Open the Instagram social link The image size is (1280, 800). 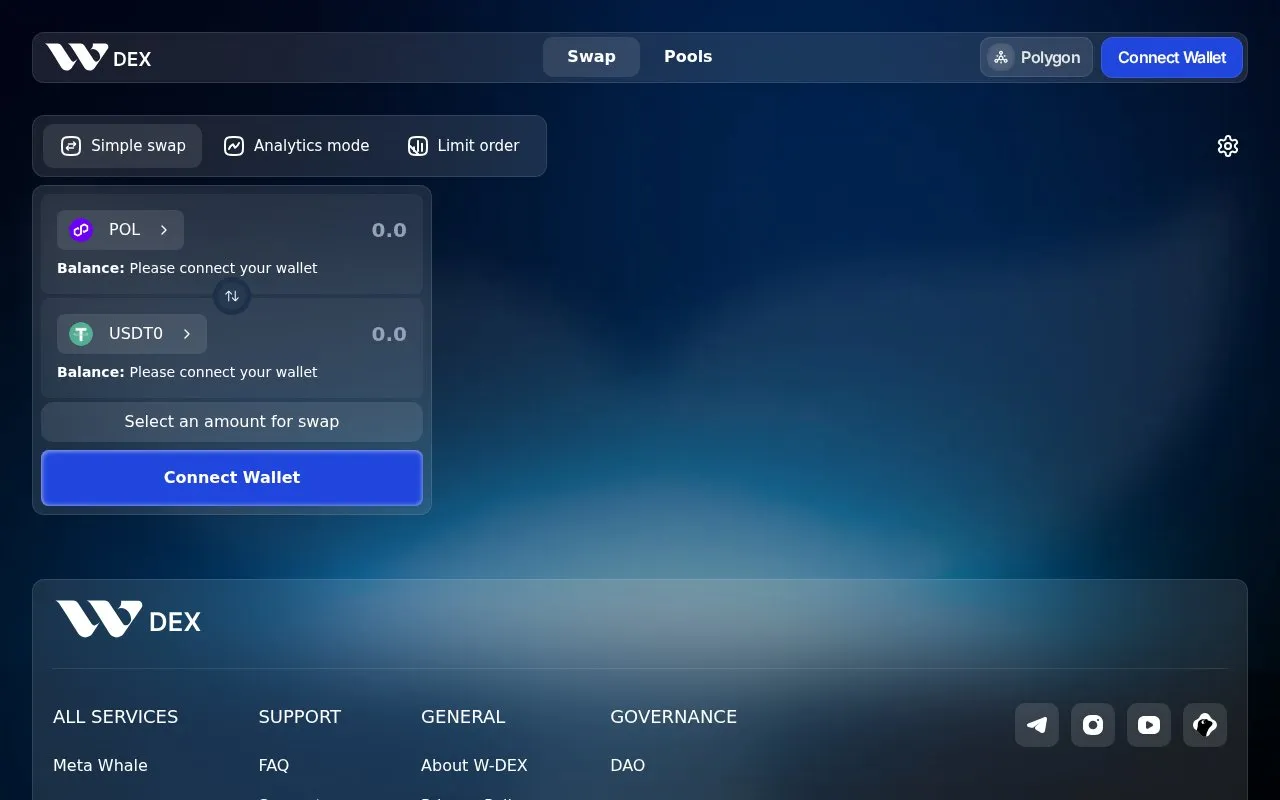click(x=1093, y=725)
